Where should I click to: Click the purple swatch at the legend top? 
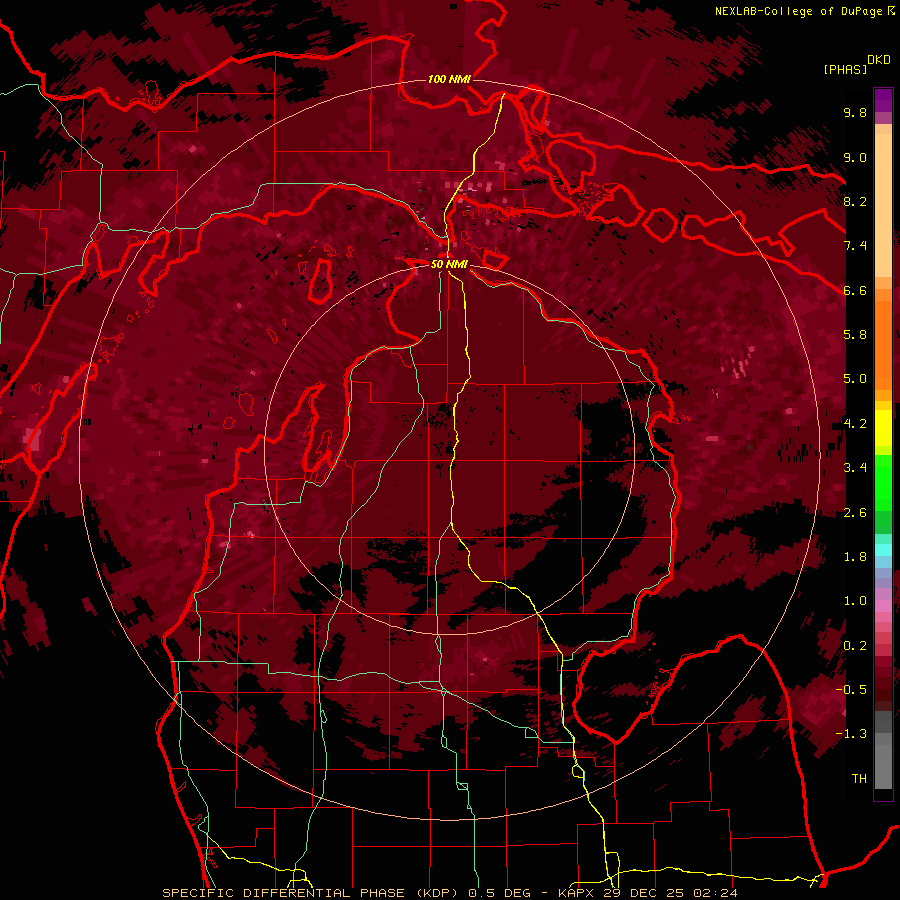pyautogui.click(x=883, y=100)
